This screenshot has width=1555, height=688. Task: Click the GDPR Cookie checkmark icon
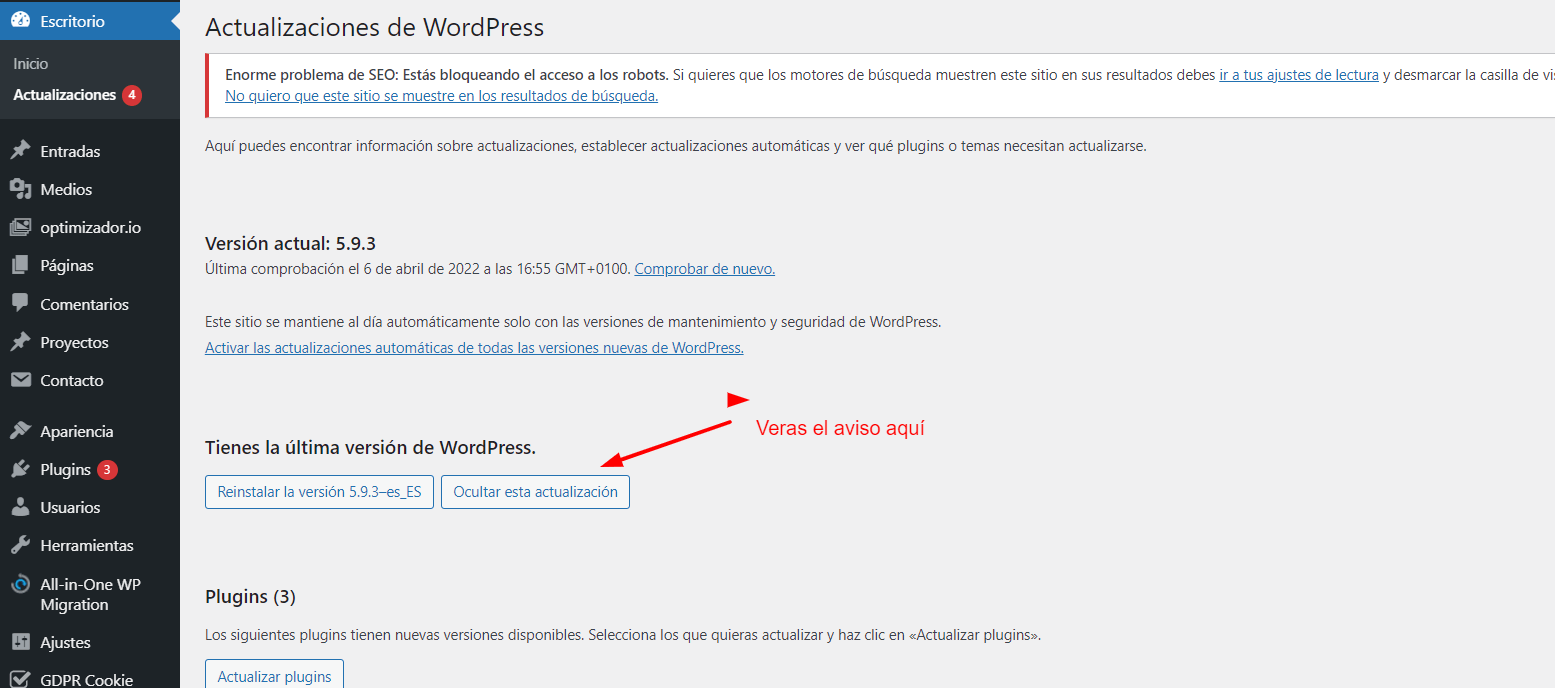20,680
